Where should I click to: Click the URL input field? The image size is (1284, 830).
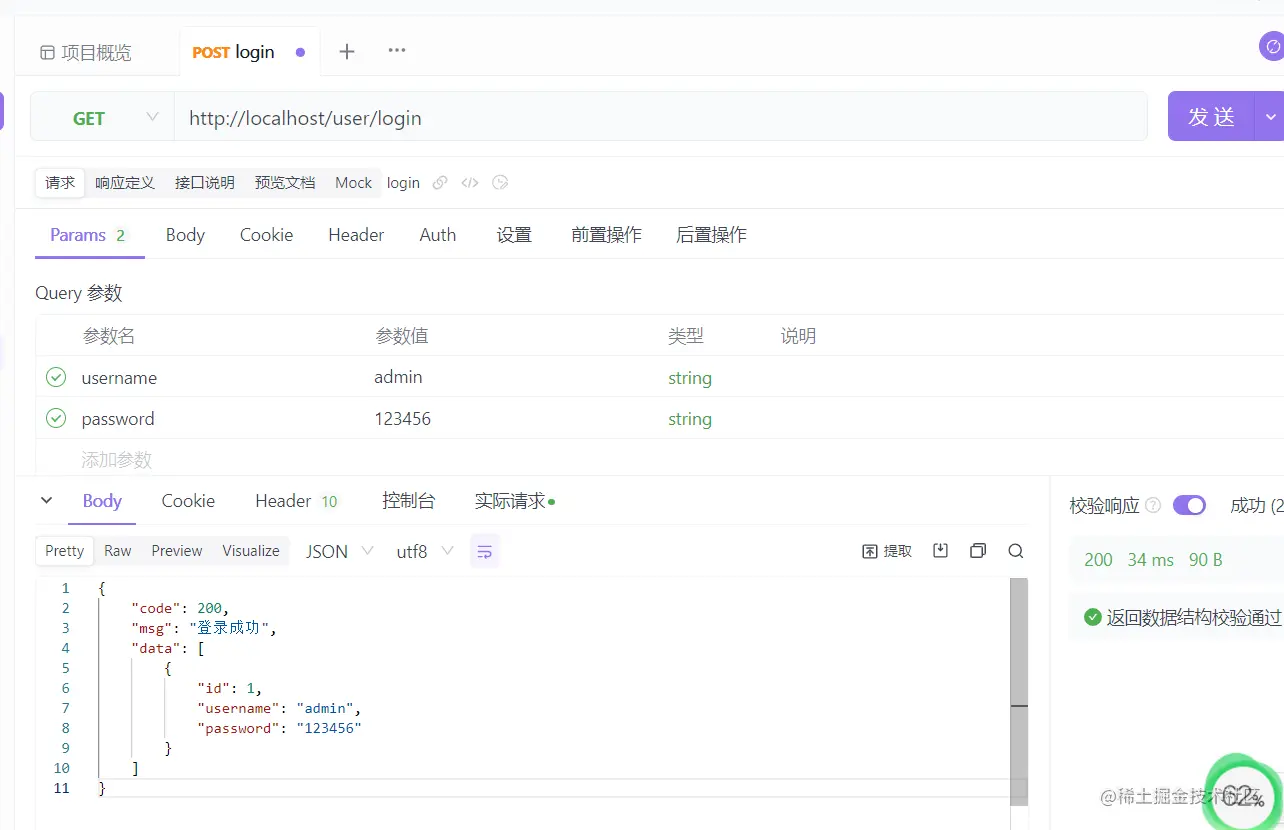660,118
